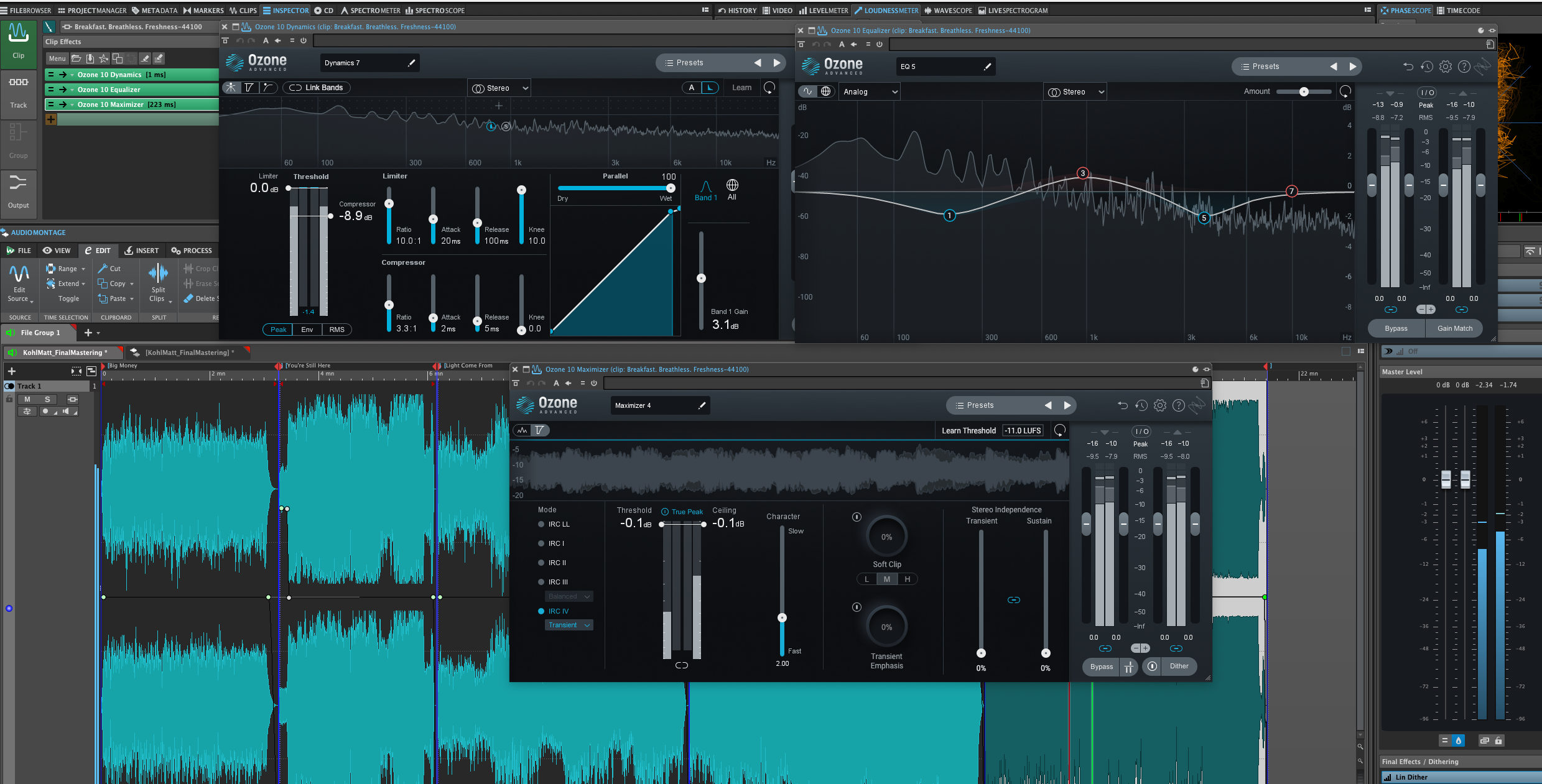
Task: Switch to the Inspector tab
Action: [286, 10]
